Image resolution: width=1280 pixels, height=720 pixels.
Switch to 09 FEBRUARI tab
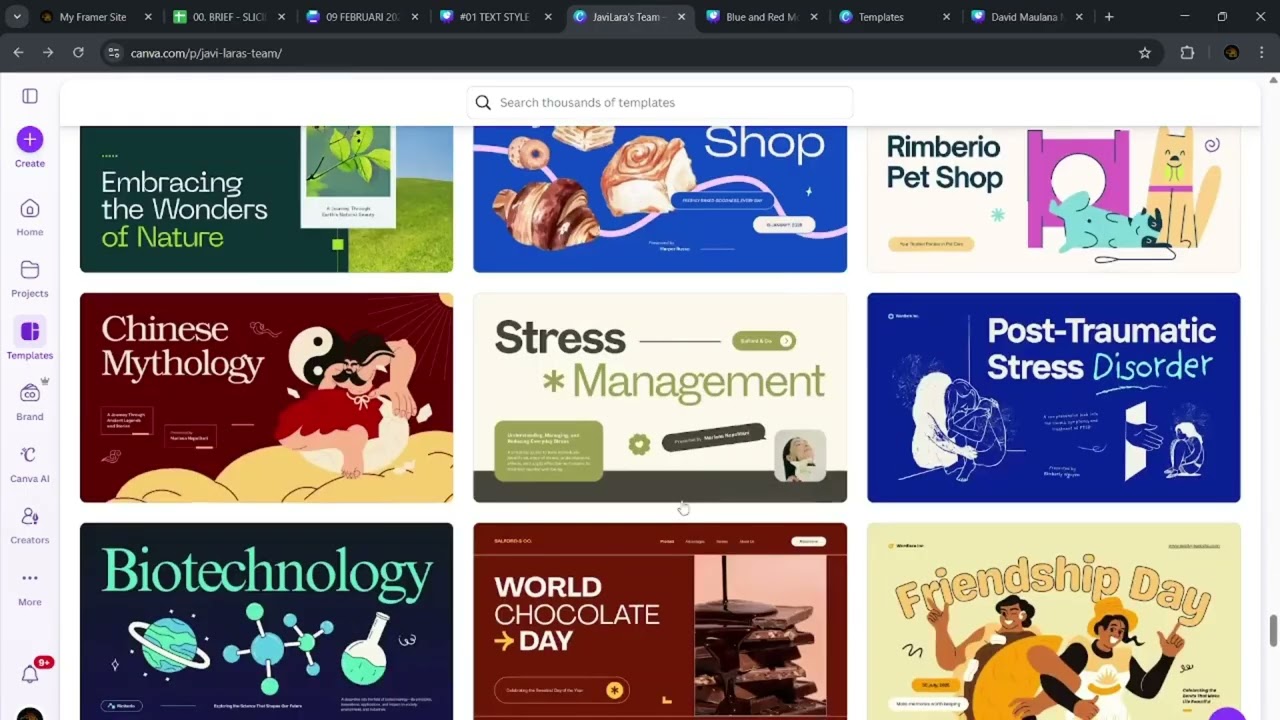click(x=362, y=17)
